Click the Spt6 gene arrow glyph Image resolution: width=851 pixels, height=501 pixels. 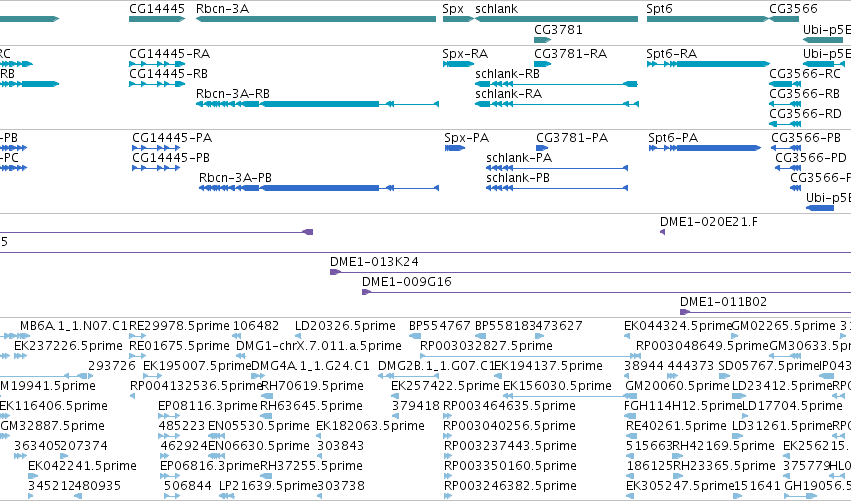coord(708,19)
